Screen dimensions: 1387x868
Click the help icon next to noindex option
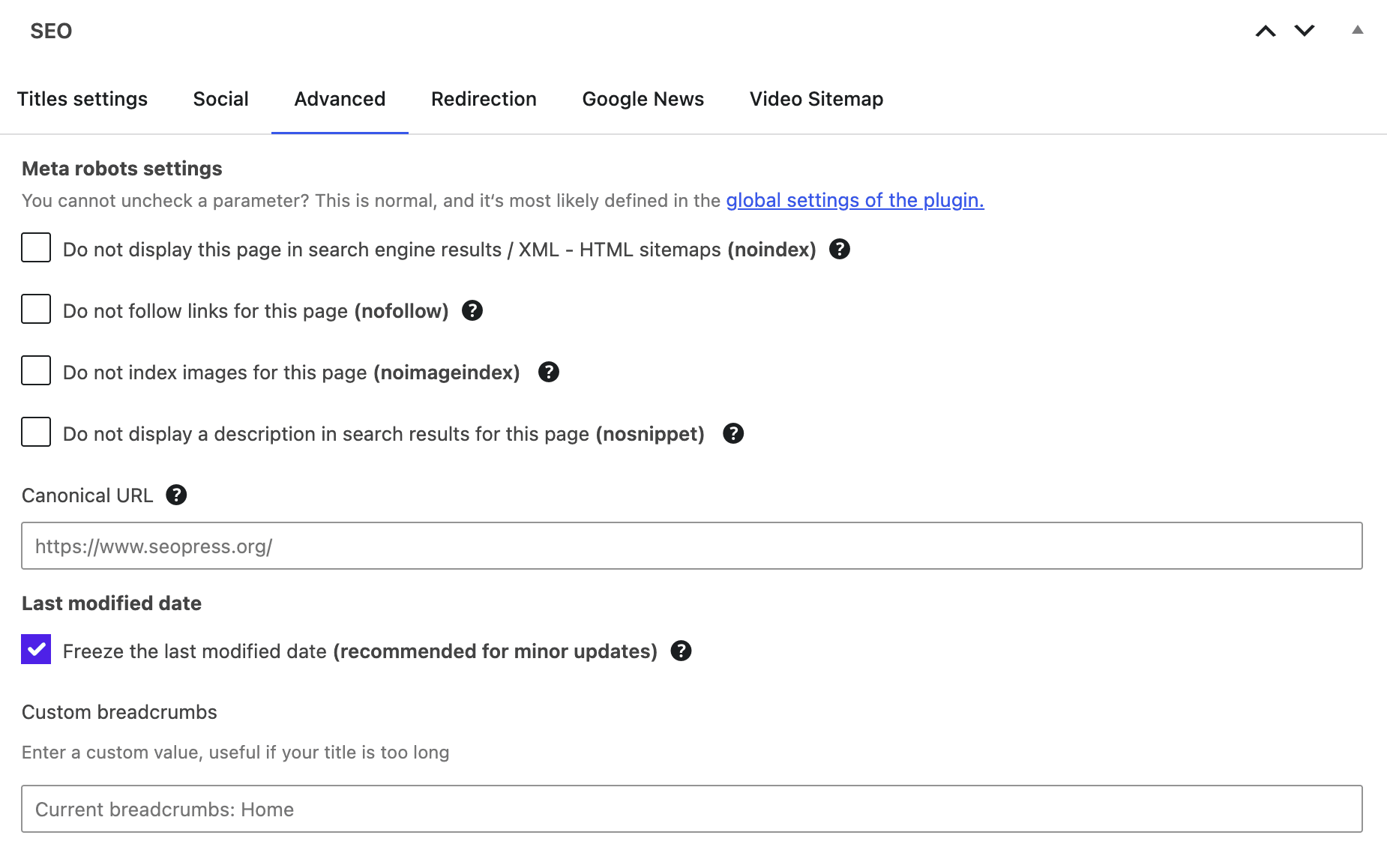pyautogui.click(x=839, y=249)
